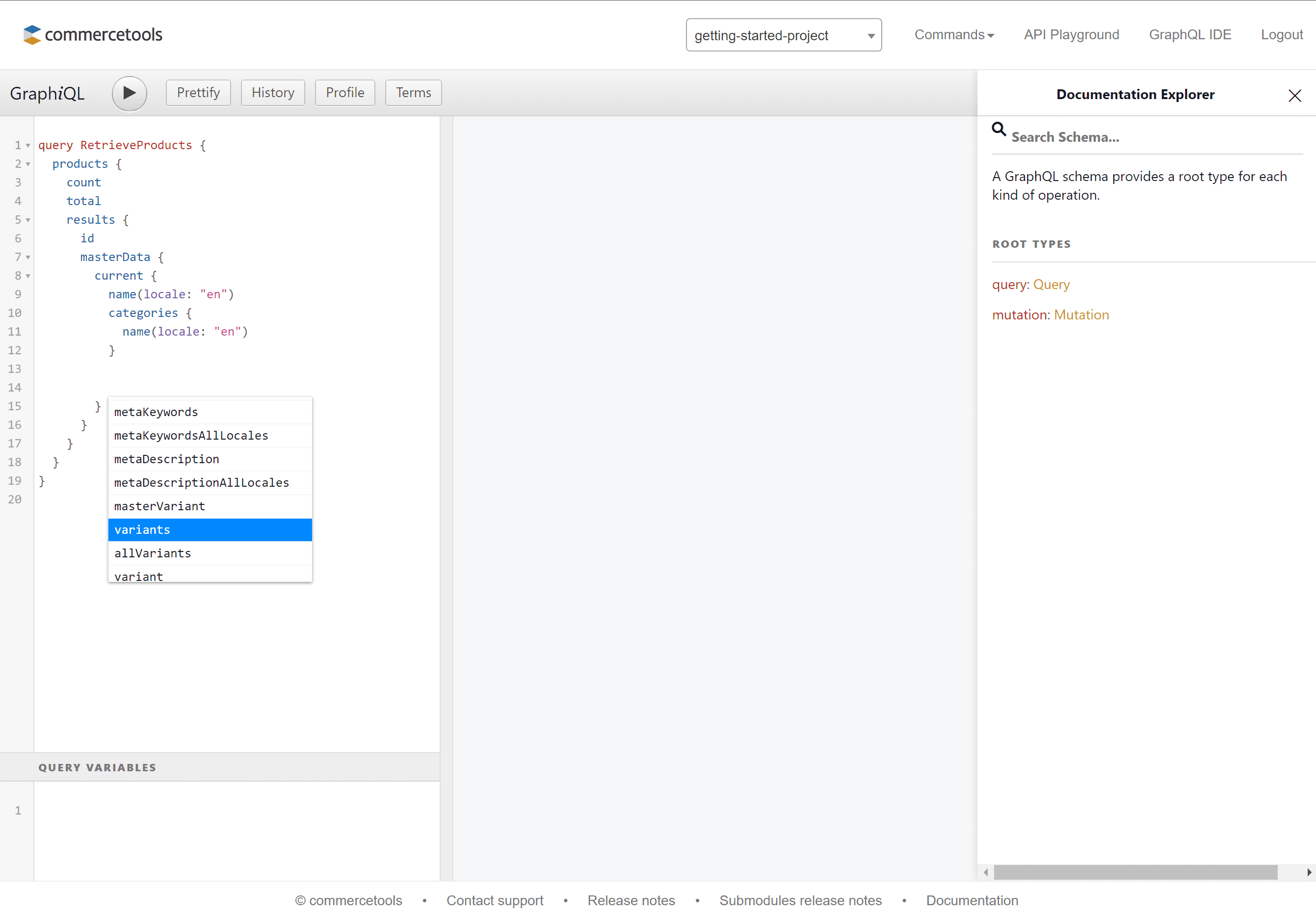This screenshot has width=1316, height=917.
Task: Switch to GraphQL IDE
Action: click(1189, 35)
